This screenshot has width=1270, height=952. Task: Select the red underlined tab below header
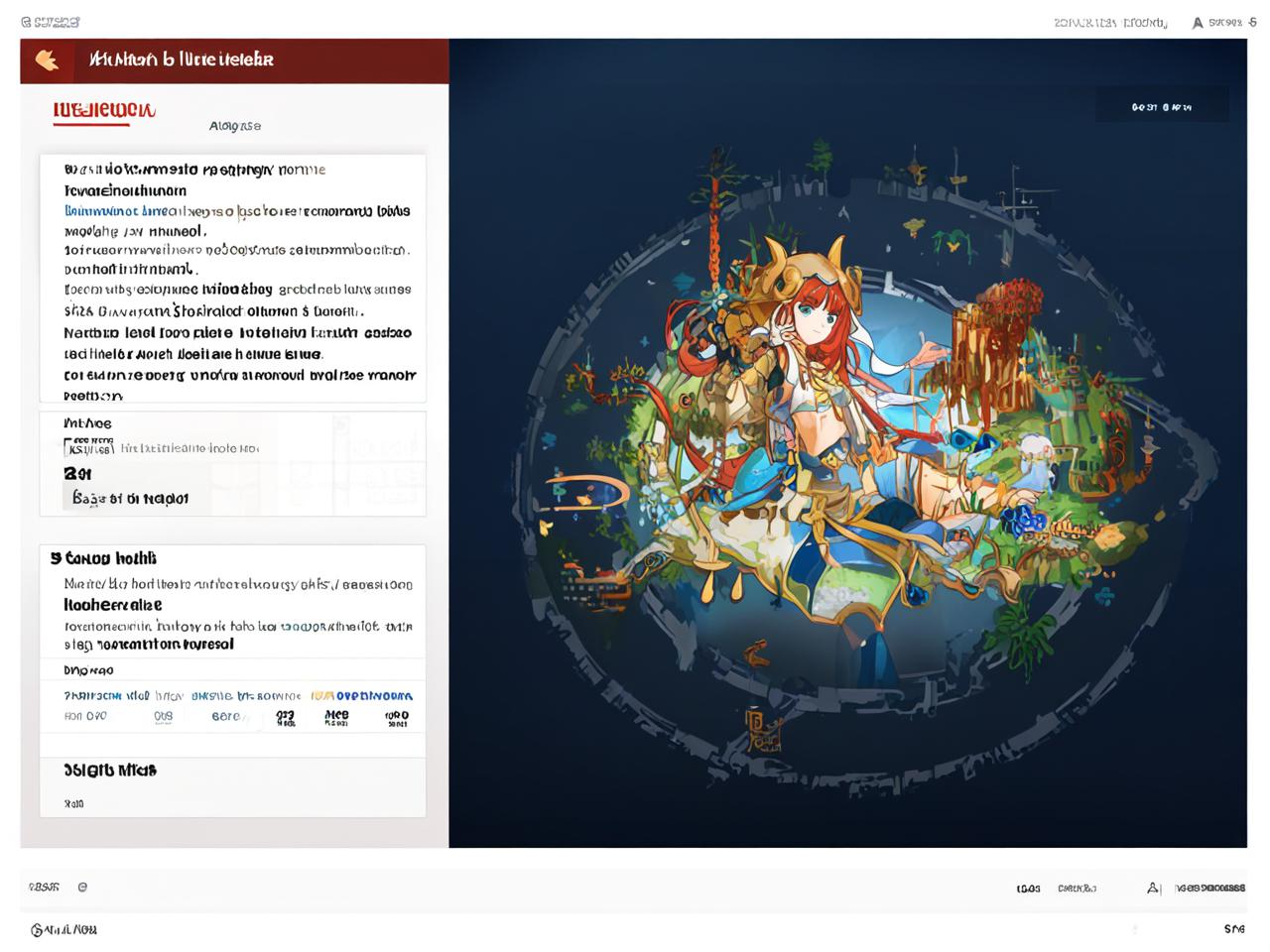104,111
